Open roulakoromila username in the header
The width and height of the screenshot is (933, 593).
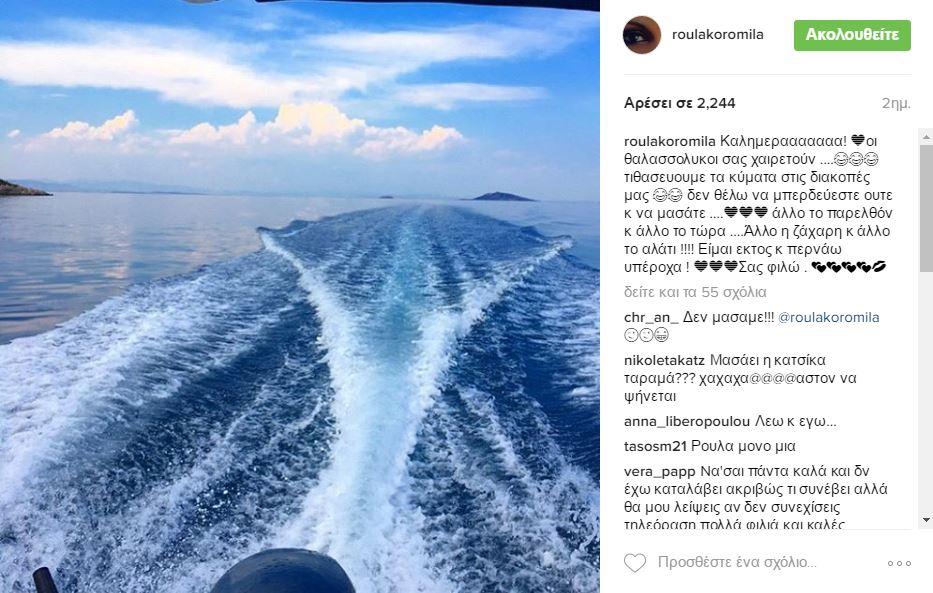pos(718,34)
